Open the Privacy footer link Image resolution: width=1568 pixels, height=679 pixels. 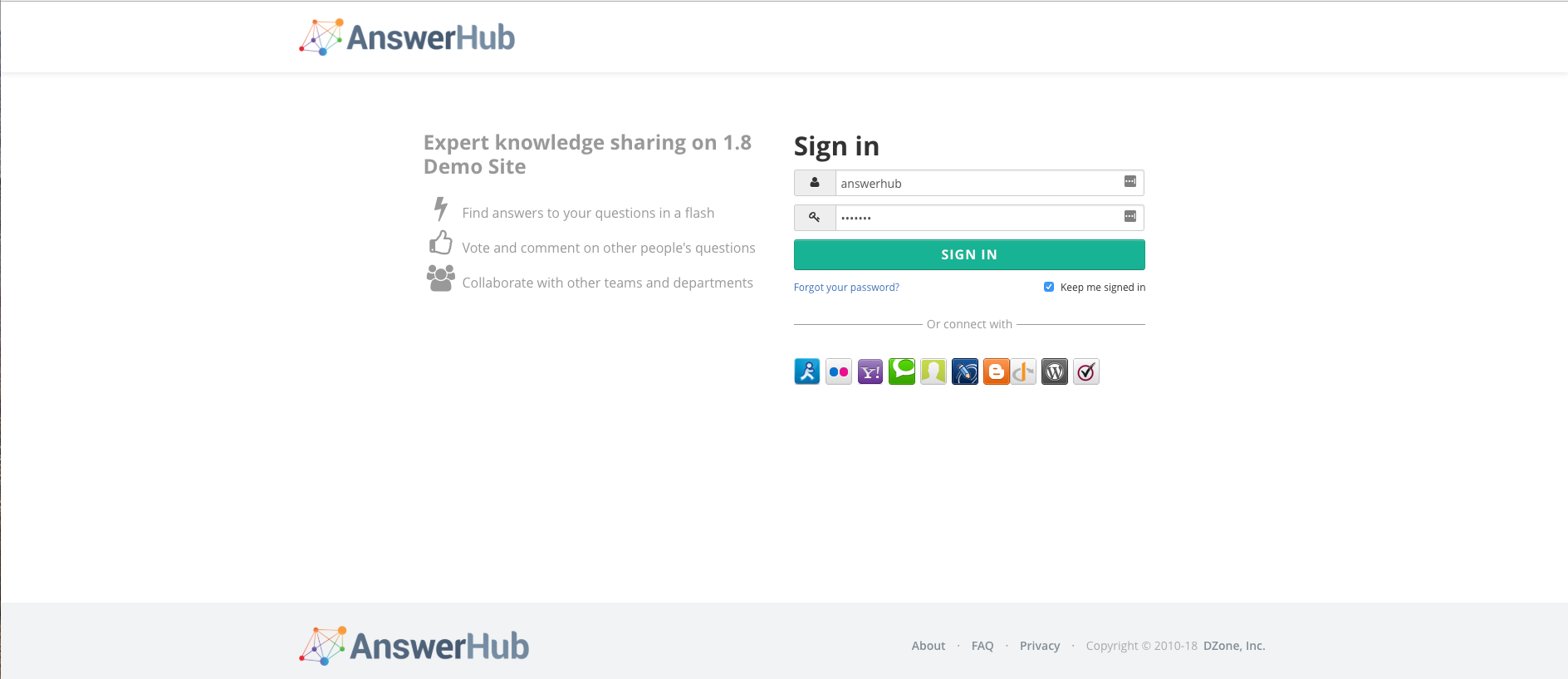1040,646
